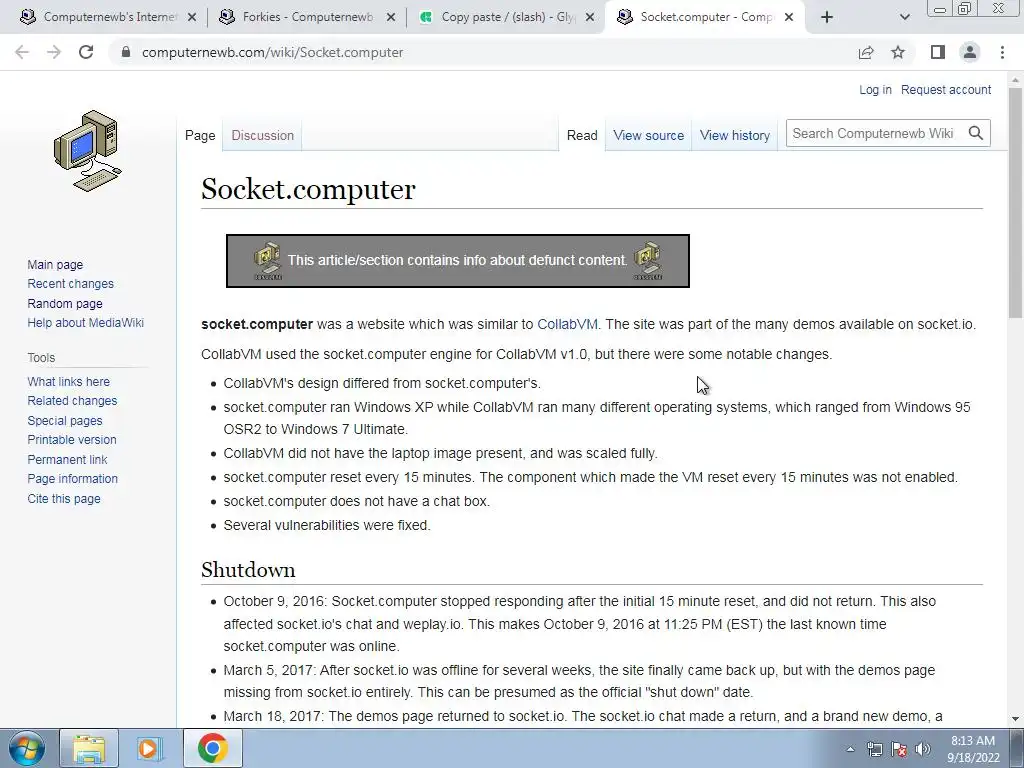Open the side panel icon in Chrome toolbar

pyautogui.click(x=938, y=52)
